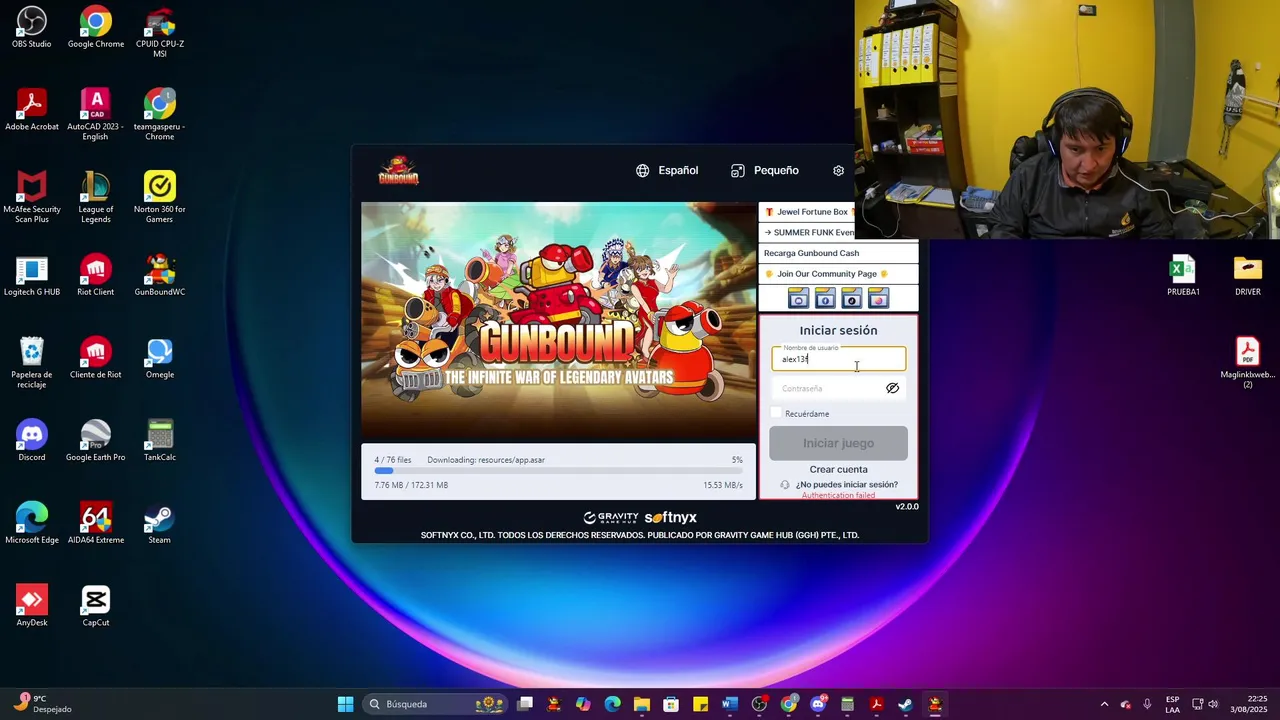
Task: Open McAfee Security Scan Plus icon
Action: coord(32,197)
